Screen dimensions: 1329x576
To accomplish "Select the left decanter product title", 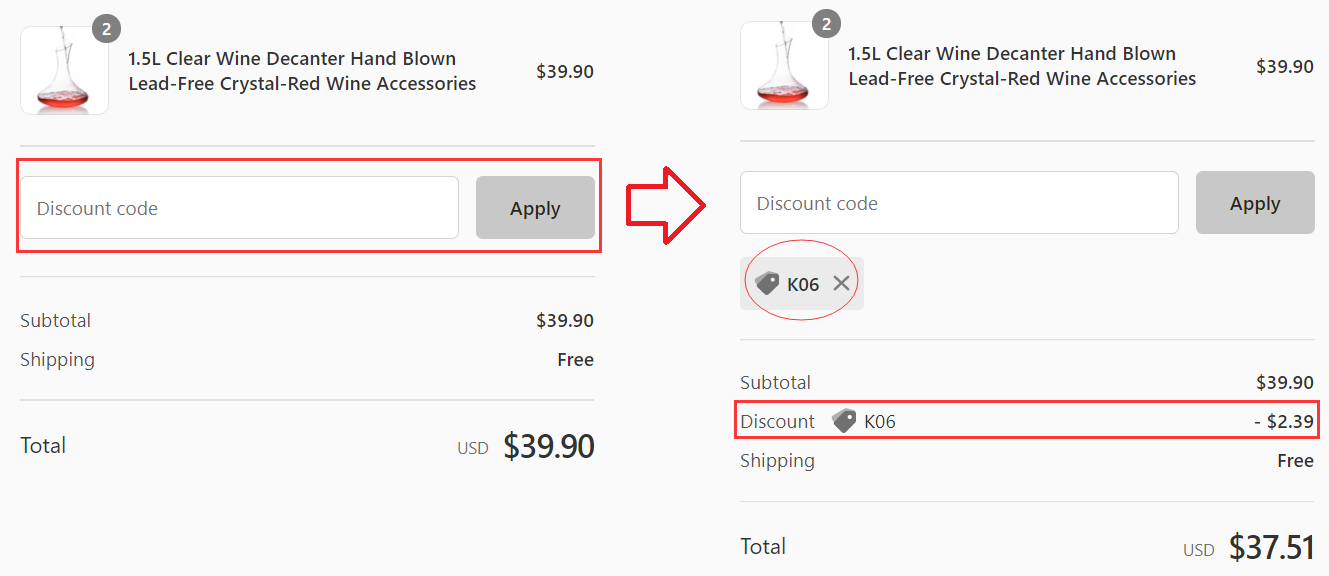I will point(302,71).
